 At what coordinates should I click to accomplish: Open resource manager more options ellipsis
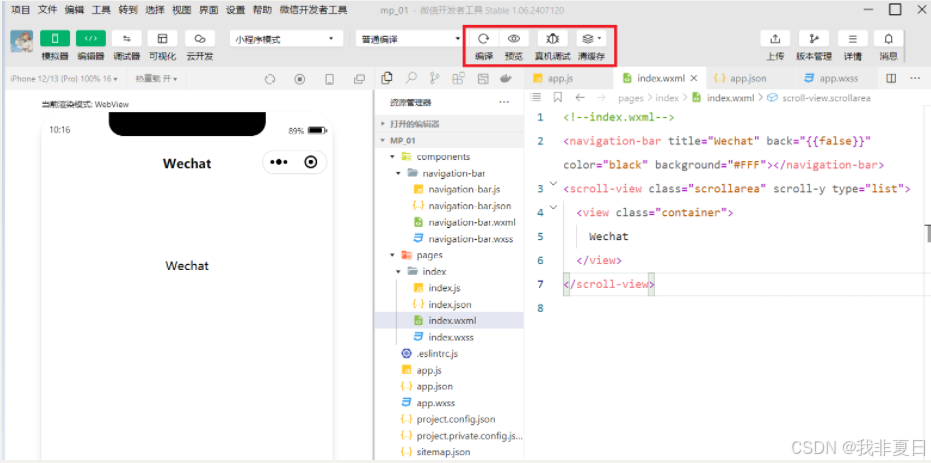coord(504,102)
